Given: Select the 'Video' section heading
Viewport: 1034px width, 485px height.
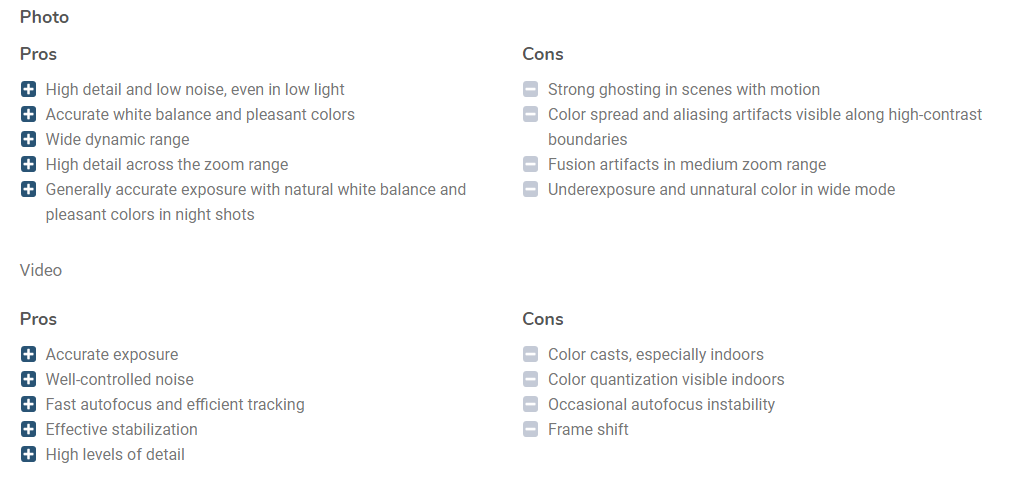Looking at the screenshot, I should (x=41, y=271).
